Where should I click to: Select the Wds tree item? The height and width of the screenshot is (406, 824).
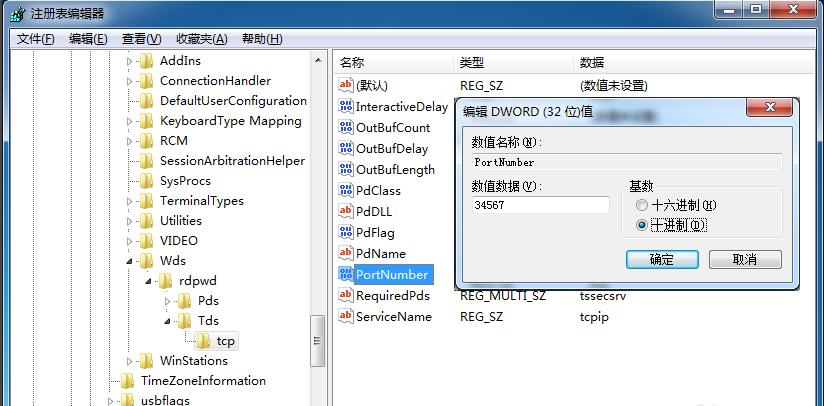173,261
